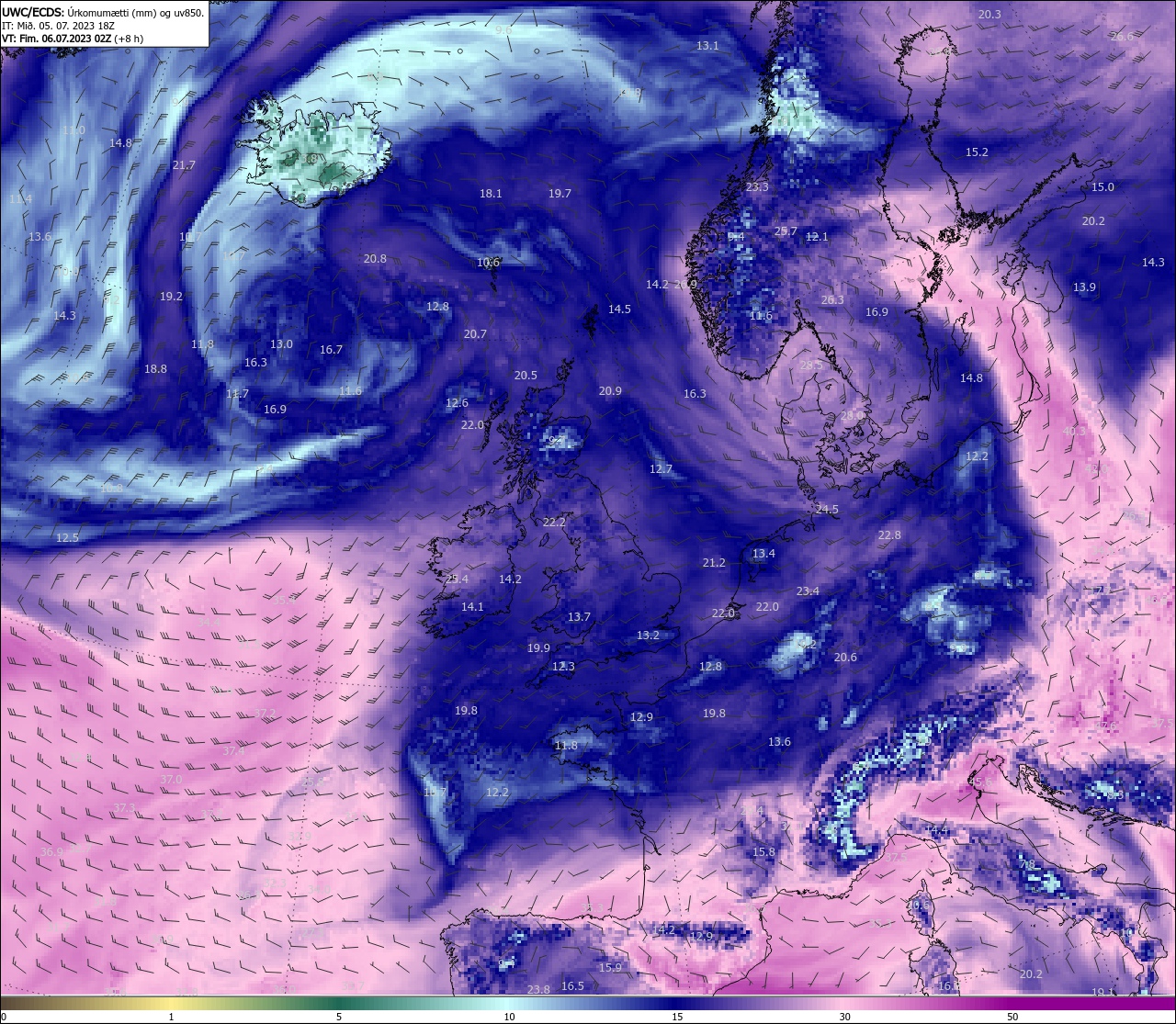Image resolution: width=1176 pixels, height=1024 pixels.
Task: Click the map value 13.0
Action: 281,344
